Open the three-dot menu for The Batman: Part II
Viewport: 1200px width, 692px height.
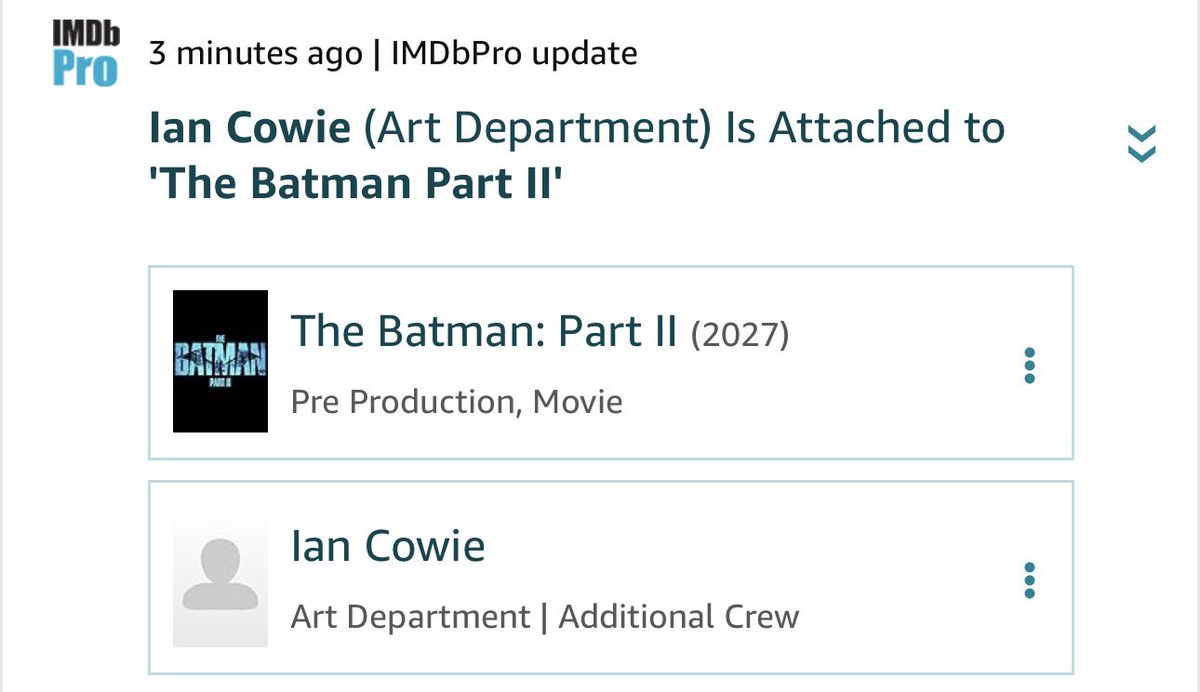[x=1030, y=366]
